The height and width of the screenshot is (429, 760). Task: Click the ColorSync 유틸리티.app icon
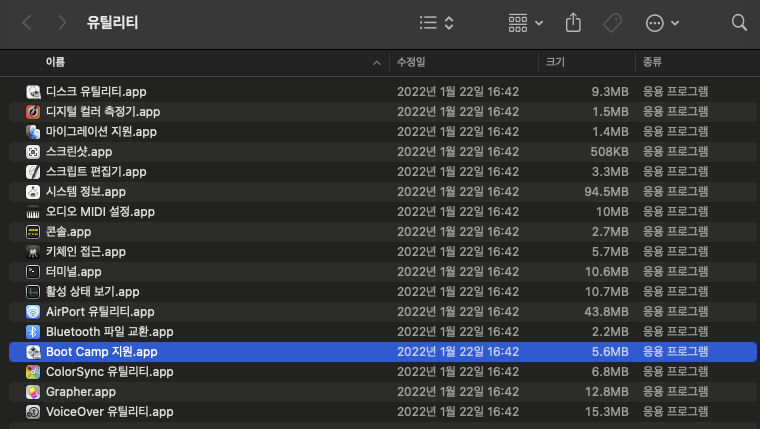coord(33,372)
